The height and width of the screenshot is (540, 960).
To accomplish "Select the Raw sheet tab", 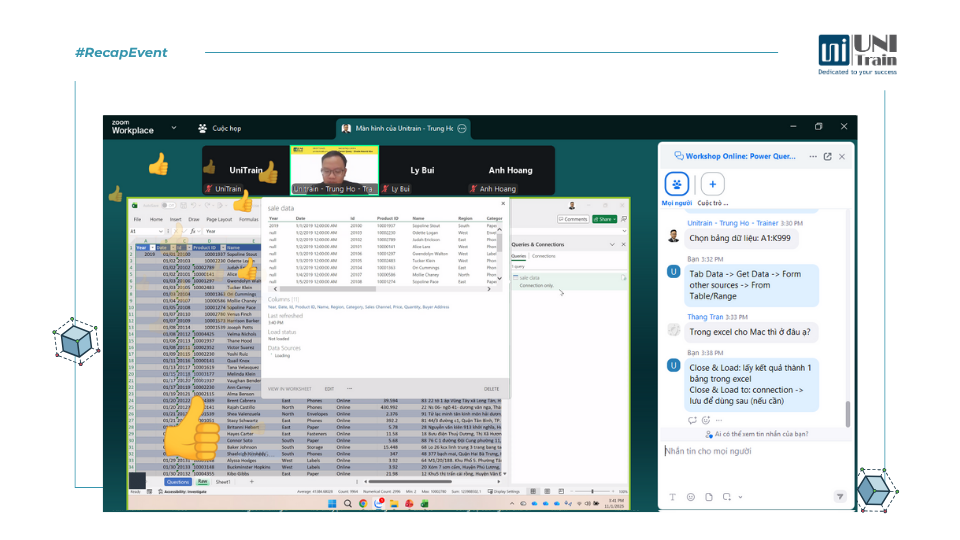I will coord(202,482).
